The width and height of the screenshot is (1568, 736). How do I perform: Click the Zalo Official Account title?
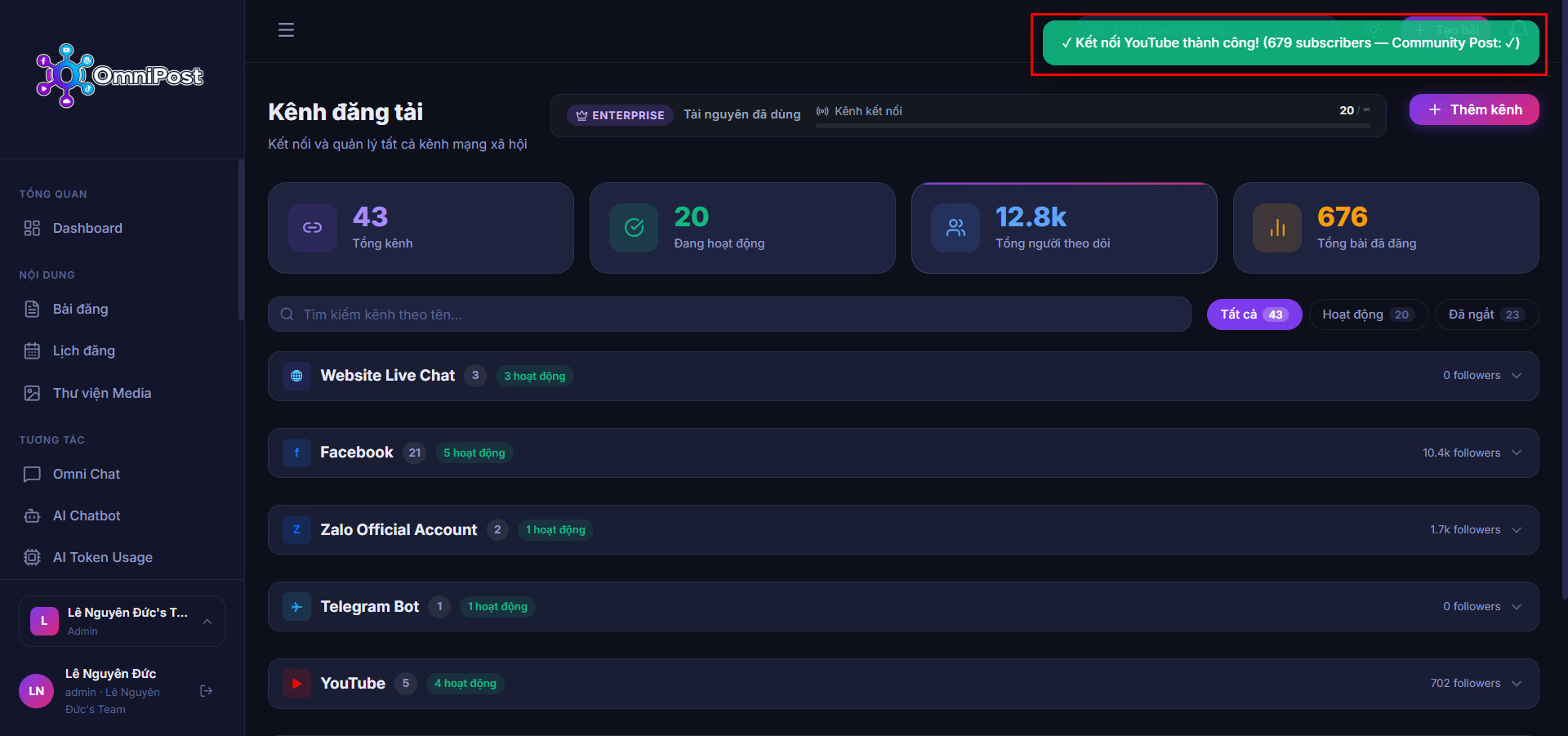[x=399, y=530]
